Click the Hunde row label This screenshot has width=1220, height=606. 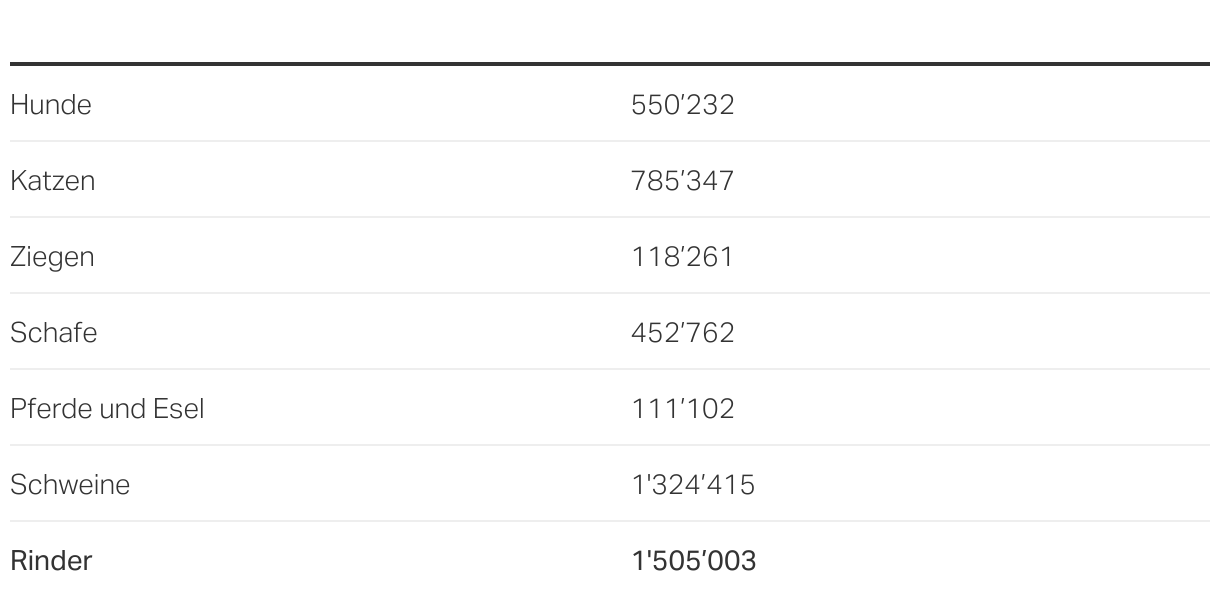pyautogui.click(x=50, y=105)
